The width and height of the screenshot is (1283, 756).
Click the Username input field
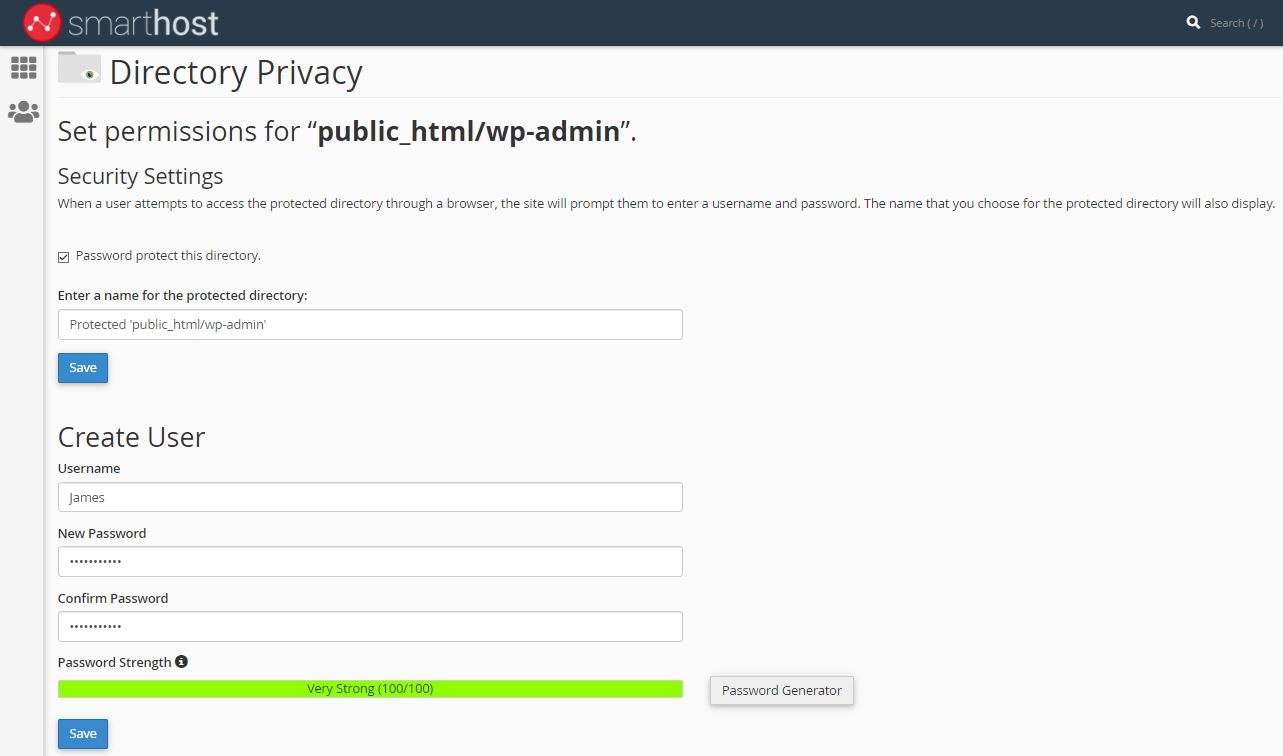tap(370, 497)
